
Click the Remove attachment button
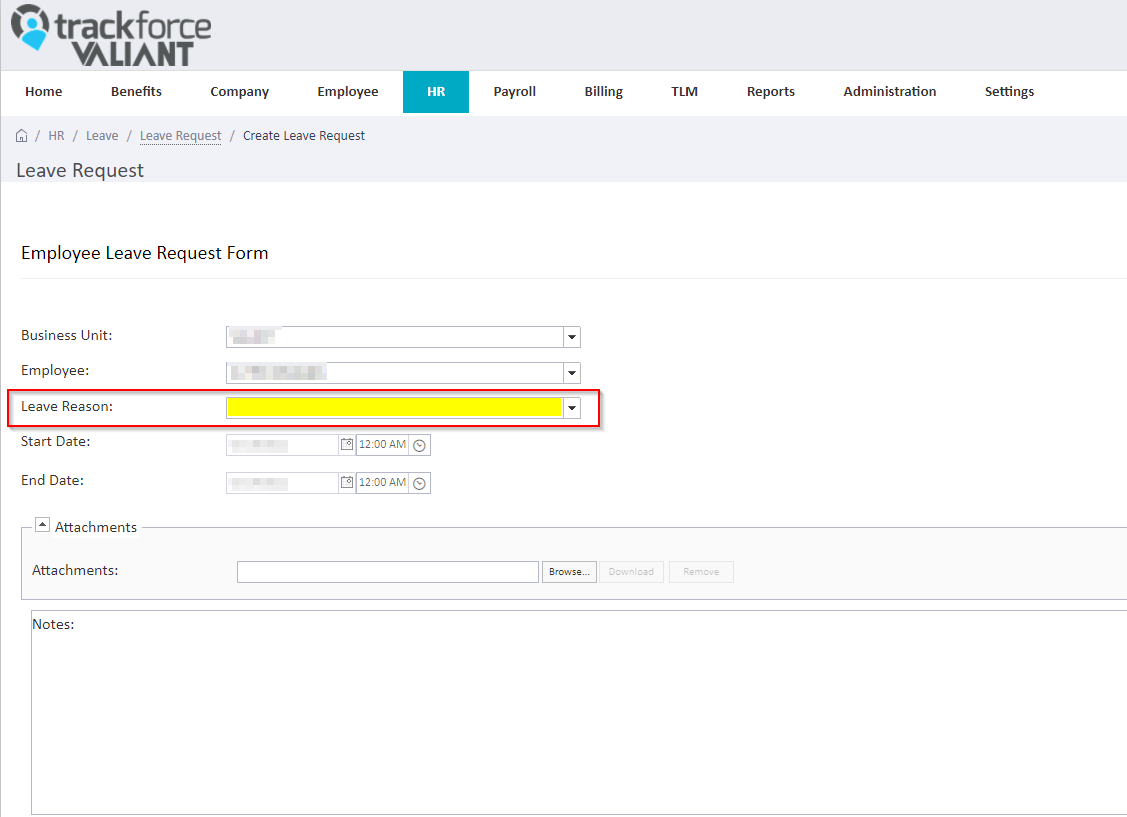(x=701, y=572)
